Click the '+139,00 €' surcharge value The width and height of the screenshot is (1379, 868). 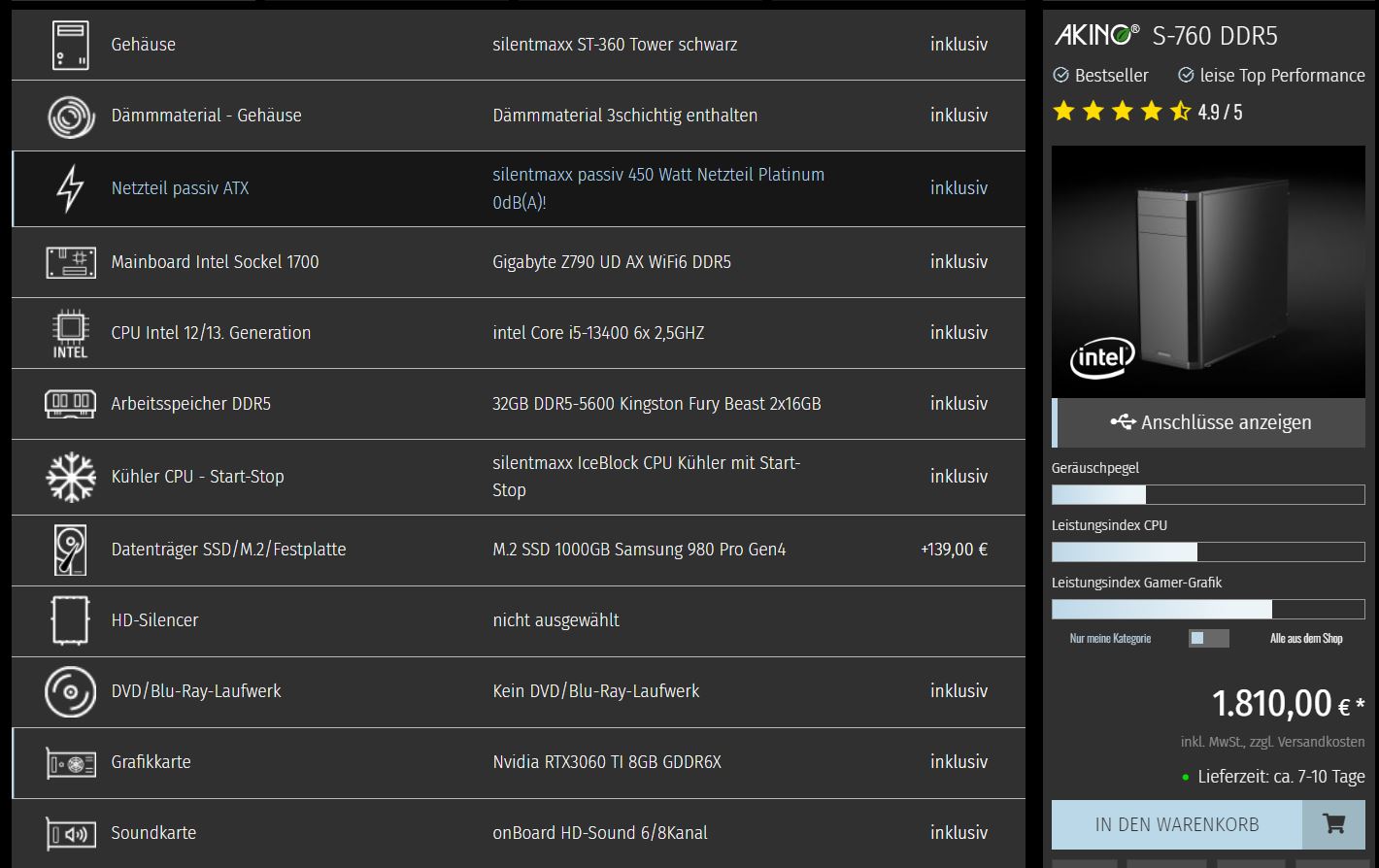pos(955,550)
